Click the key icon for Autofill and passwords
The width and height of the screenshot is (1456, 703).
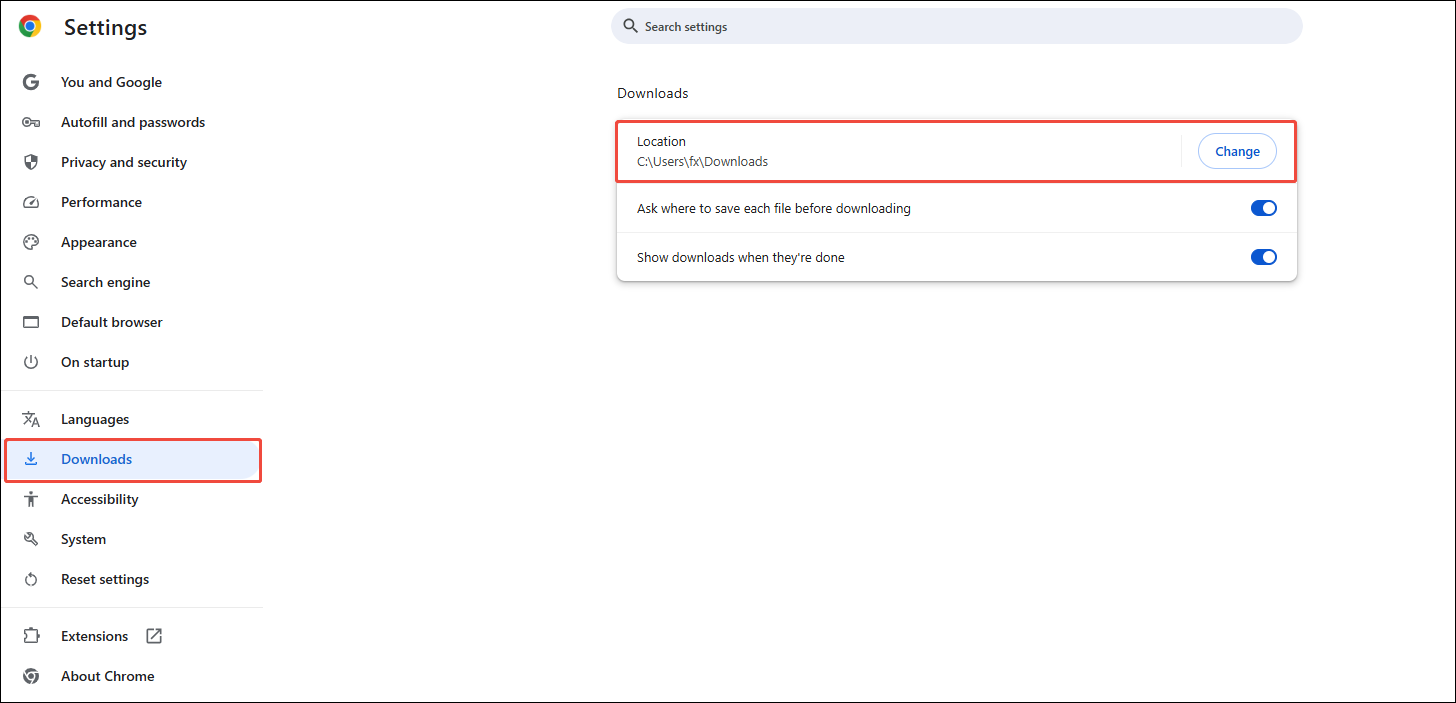pyautogui.click(x=31, y=122)
